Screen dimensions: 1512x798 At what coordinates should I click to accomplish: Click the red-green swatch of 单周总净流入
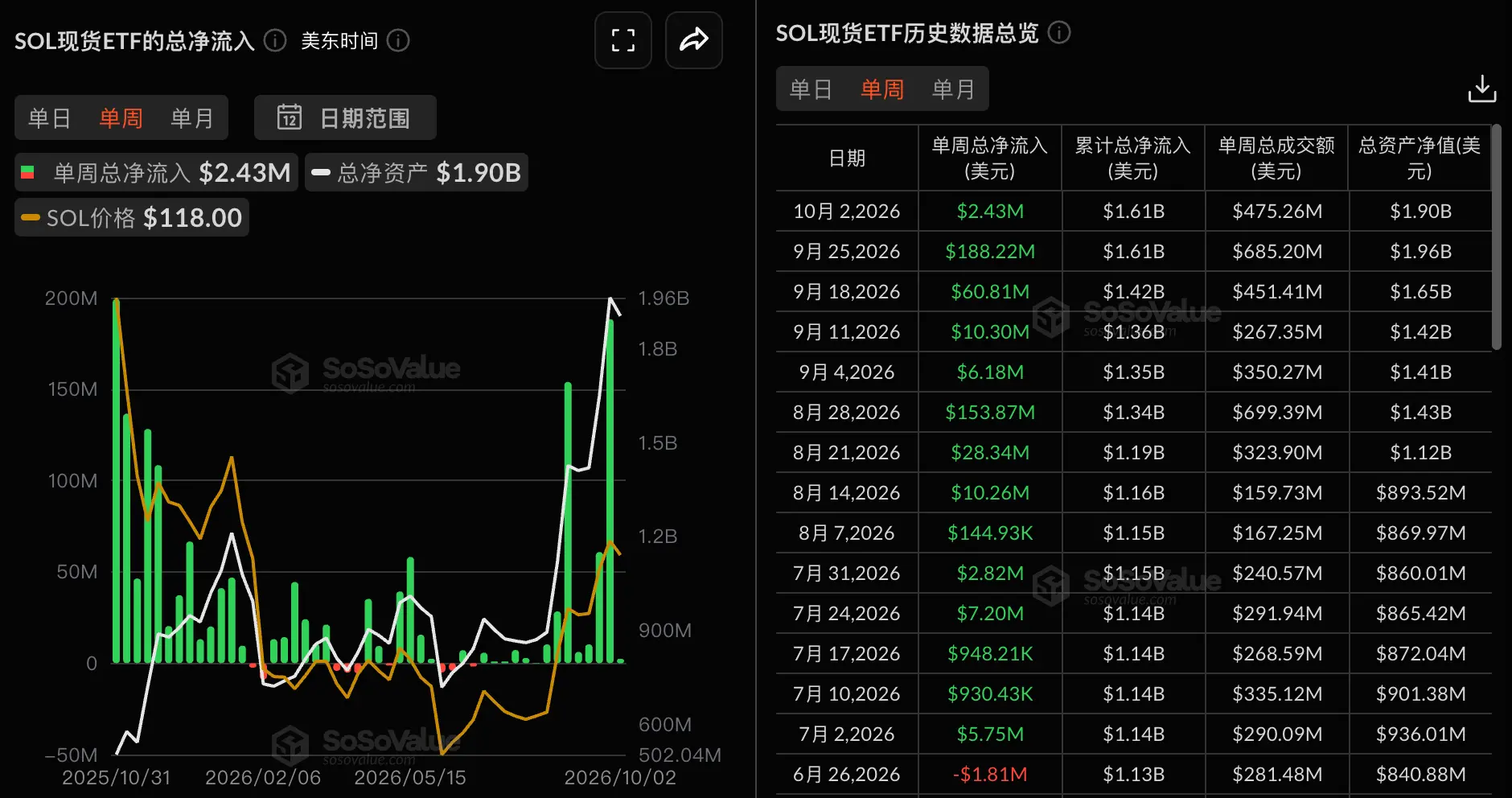coord(27,172)
